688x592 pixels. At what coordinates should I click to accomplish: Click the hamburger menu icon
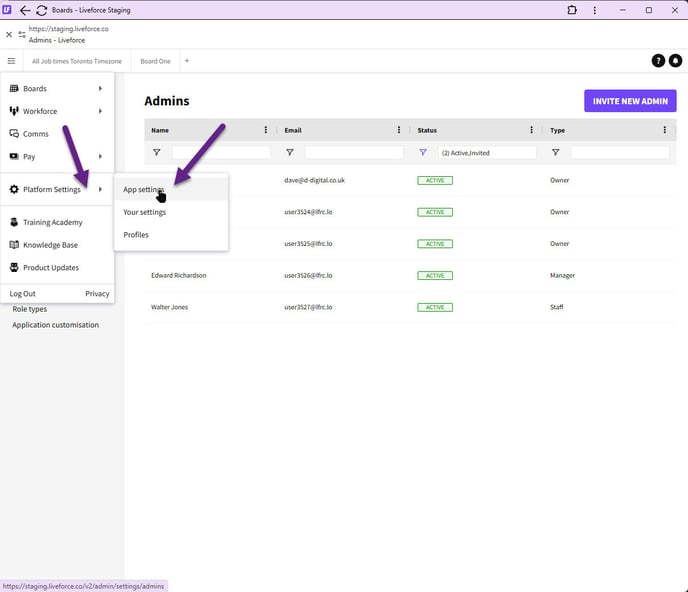pos(11,61)
